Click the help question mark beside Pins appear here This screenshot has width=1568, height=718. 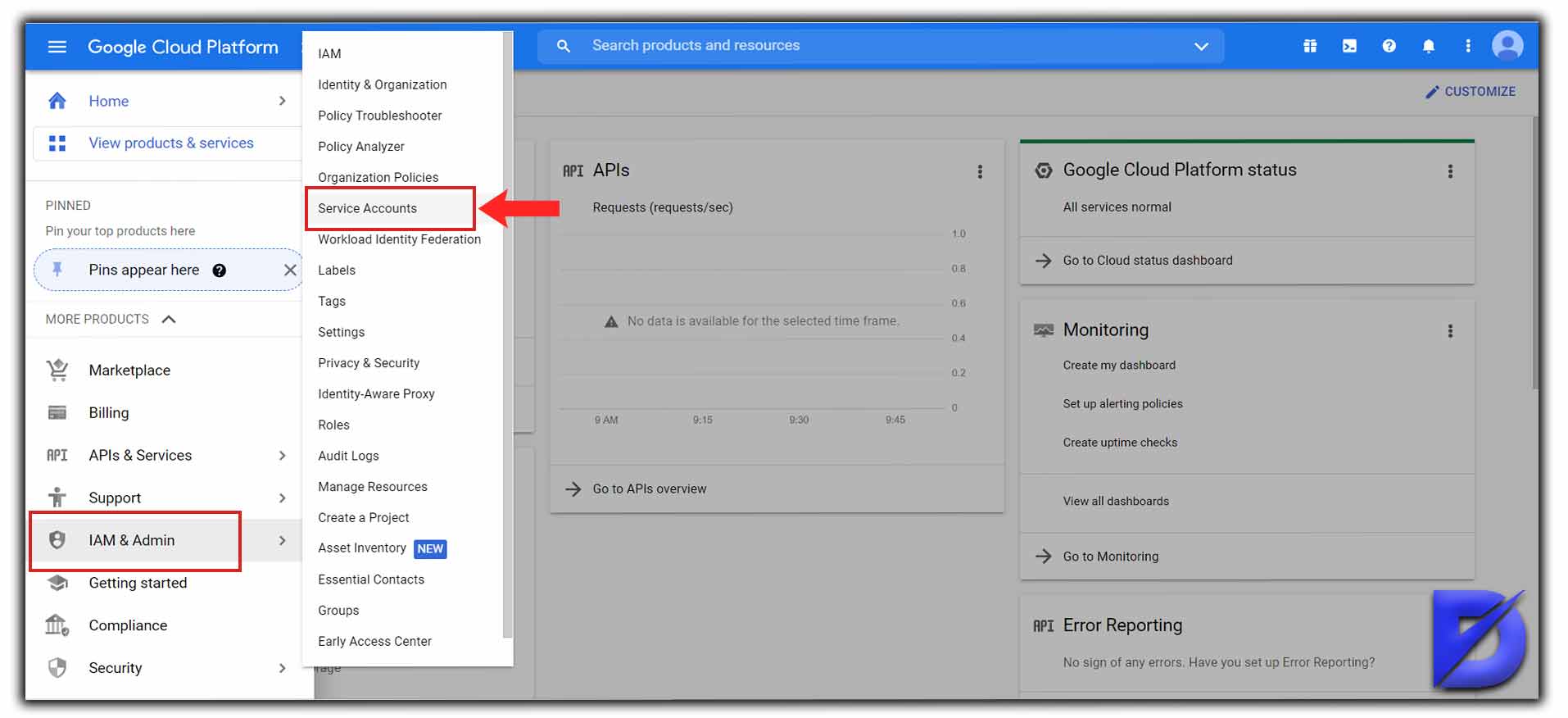pyautogui.click(x=219, y=270)
